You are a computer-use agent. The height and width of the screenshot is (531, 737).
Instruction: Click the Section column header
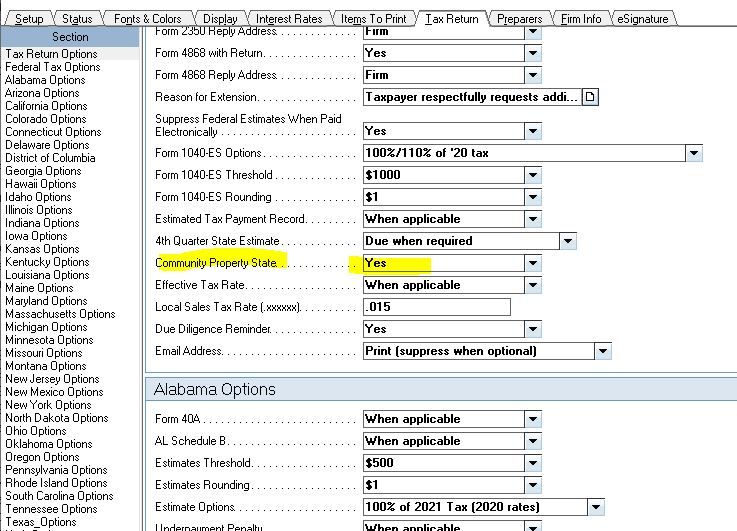(x=69, y=37)
